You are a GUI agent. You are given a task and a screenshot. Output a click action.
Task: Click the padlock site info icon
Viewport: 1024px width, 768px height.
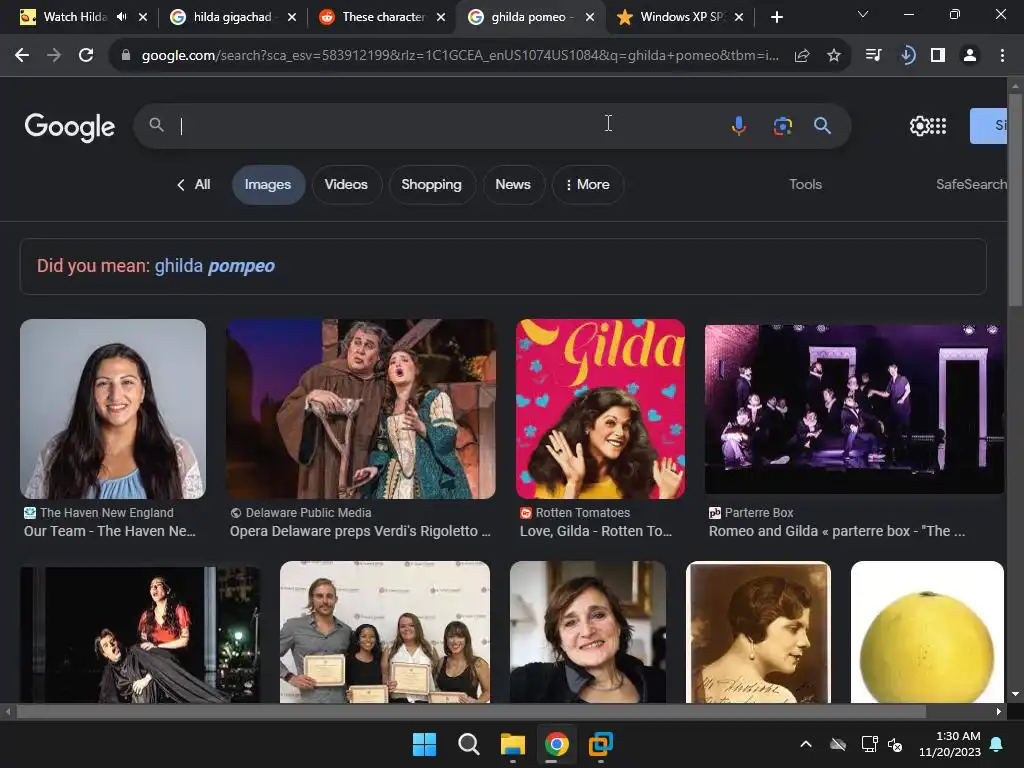pyautogui.click(x=125, y=56)
